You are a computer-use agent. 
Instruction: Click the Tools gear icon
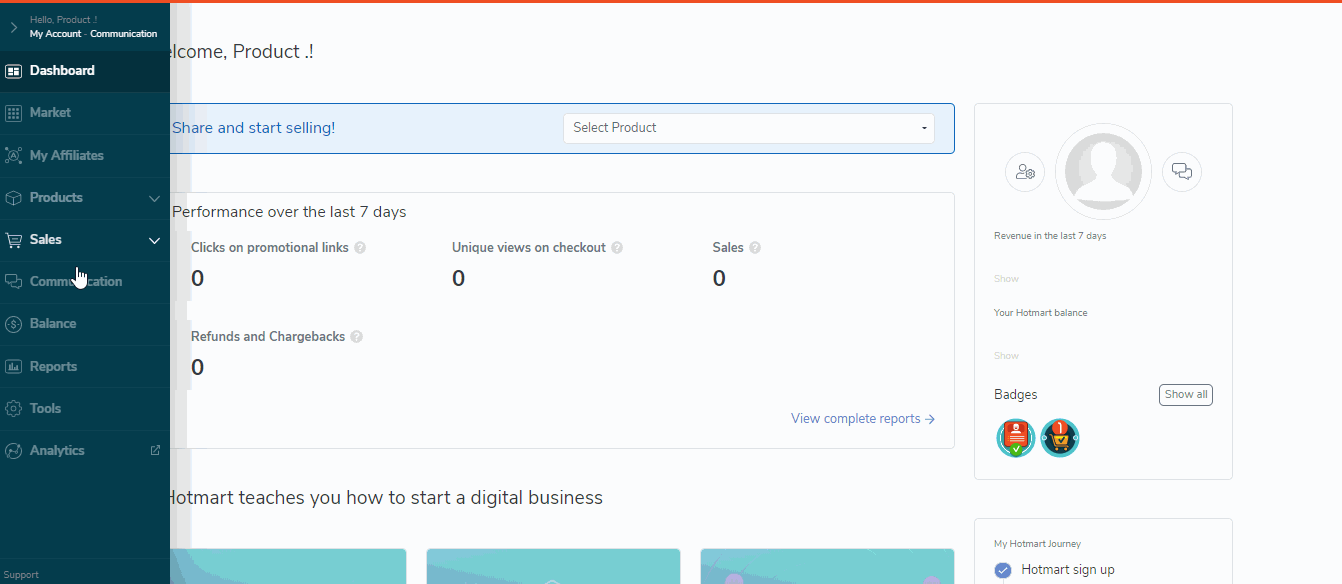click(x=13, y=409)
